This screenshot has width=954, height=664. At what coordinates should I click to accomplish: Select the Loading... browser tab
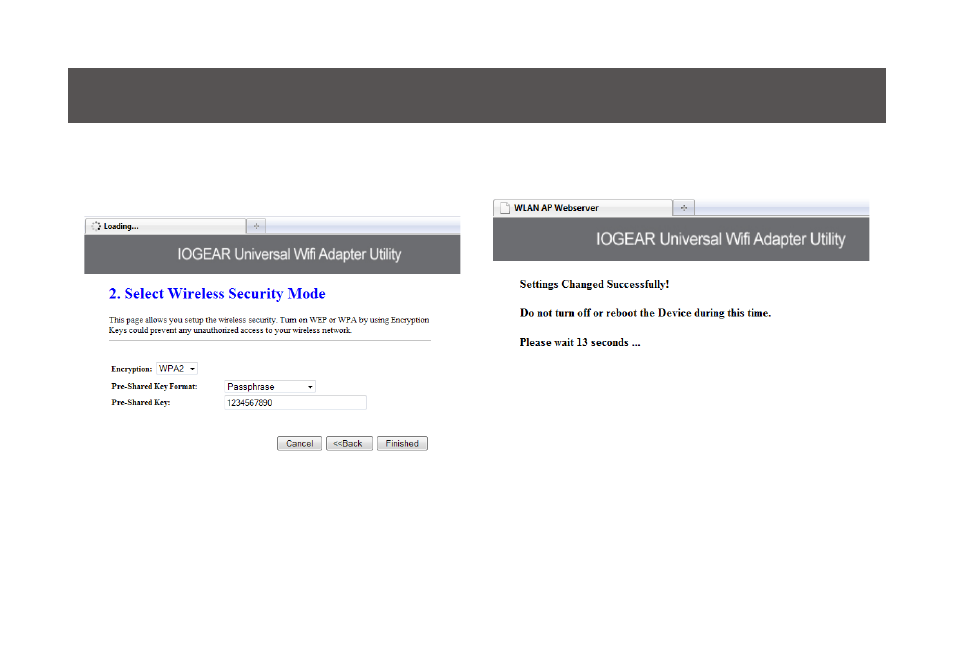click(x=165, y=226)
